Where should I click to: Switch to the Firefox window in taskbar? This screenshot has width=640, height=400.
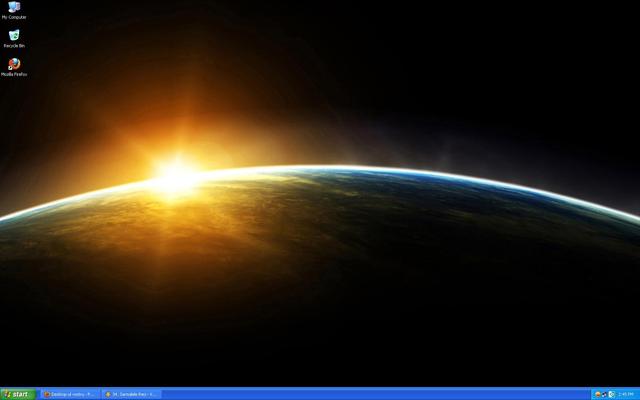click(70, 394)
